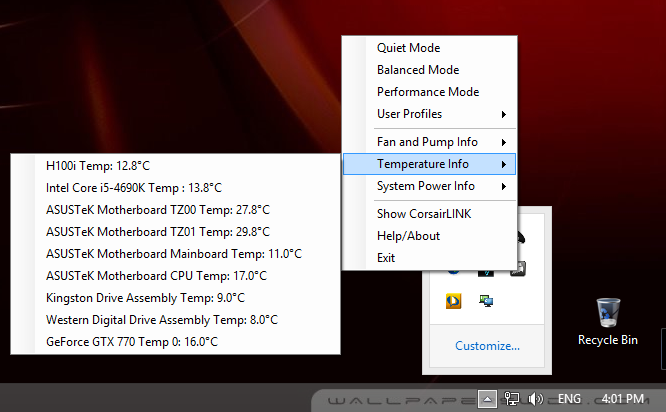Click the System Power Info submenu arrow
This screenshot has height=412, width=666.
pyautogui.click(x=504, y=186)
